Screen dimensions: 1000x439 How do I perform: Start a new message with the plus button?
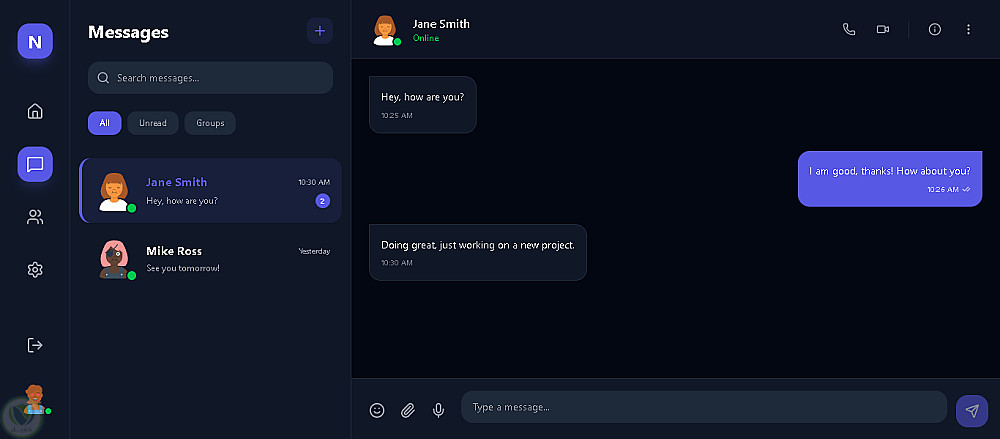320,31
